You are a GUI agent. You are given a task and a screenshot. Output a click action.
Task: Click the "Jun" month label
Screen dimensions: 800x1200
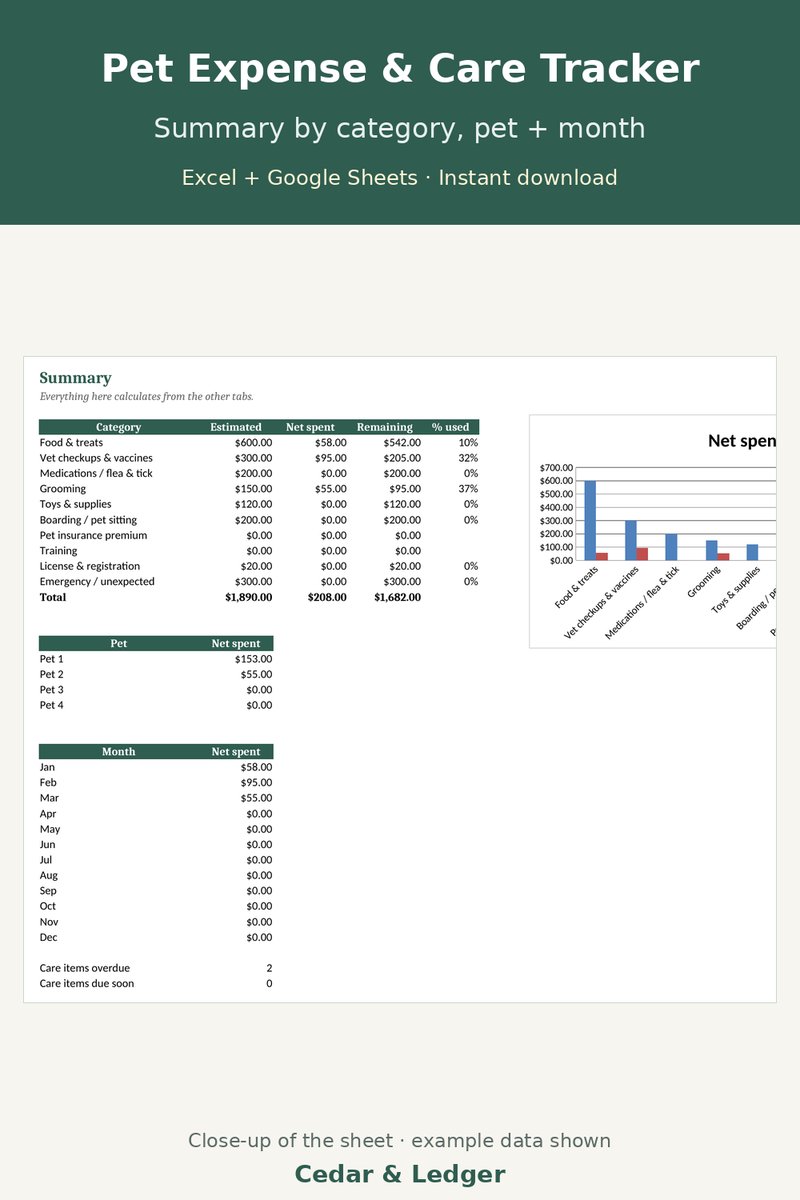pos(48,844)
